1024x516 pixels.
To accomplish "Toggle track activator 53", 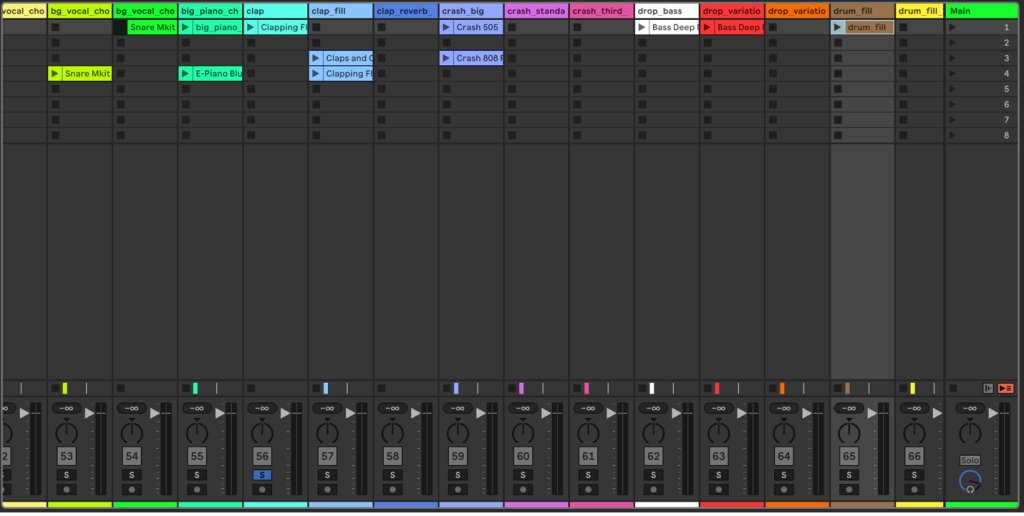I will click(67, 456).
